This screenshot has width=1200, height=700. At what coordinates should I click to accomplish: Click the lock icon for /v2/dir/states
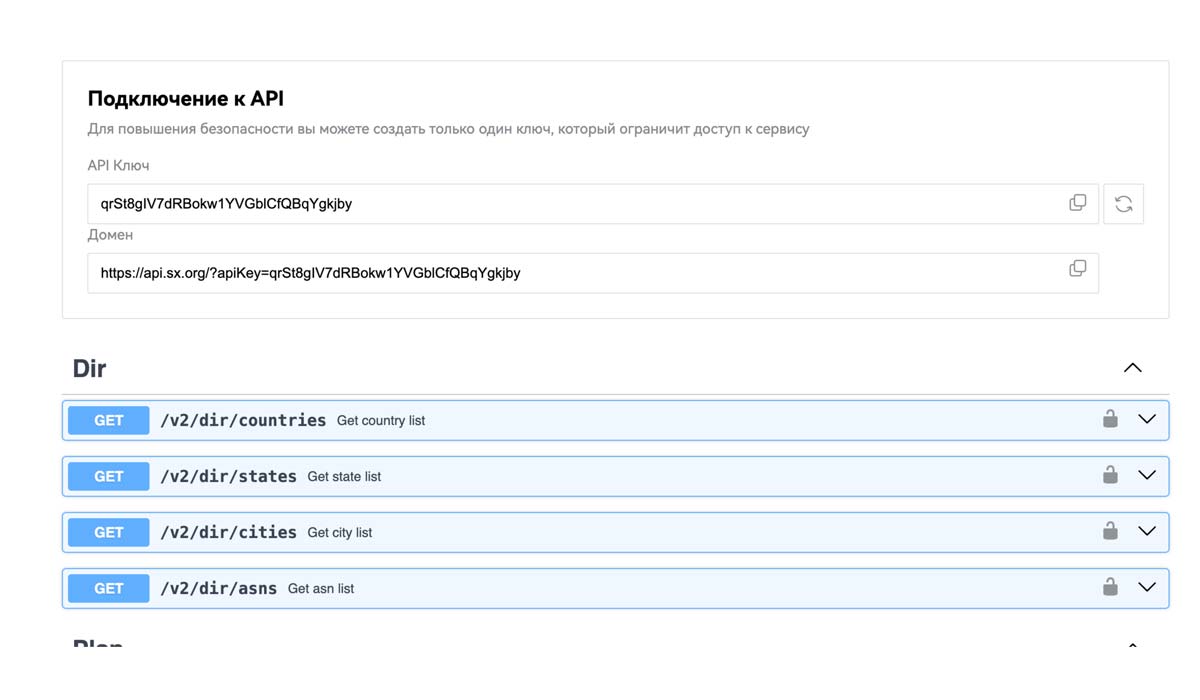(x=1110, y=475)
